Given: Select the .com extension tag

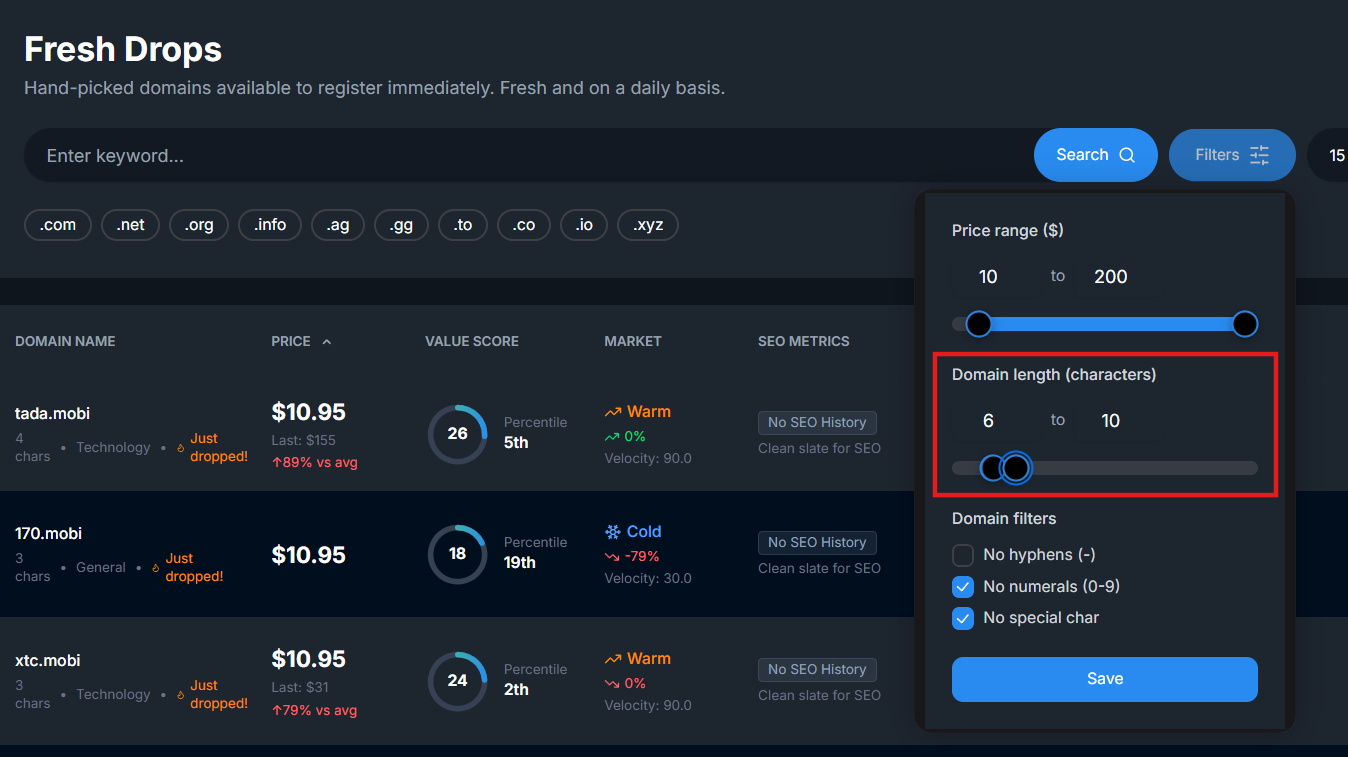Looking at the screenshot, I should click(58, 225).
